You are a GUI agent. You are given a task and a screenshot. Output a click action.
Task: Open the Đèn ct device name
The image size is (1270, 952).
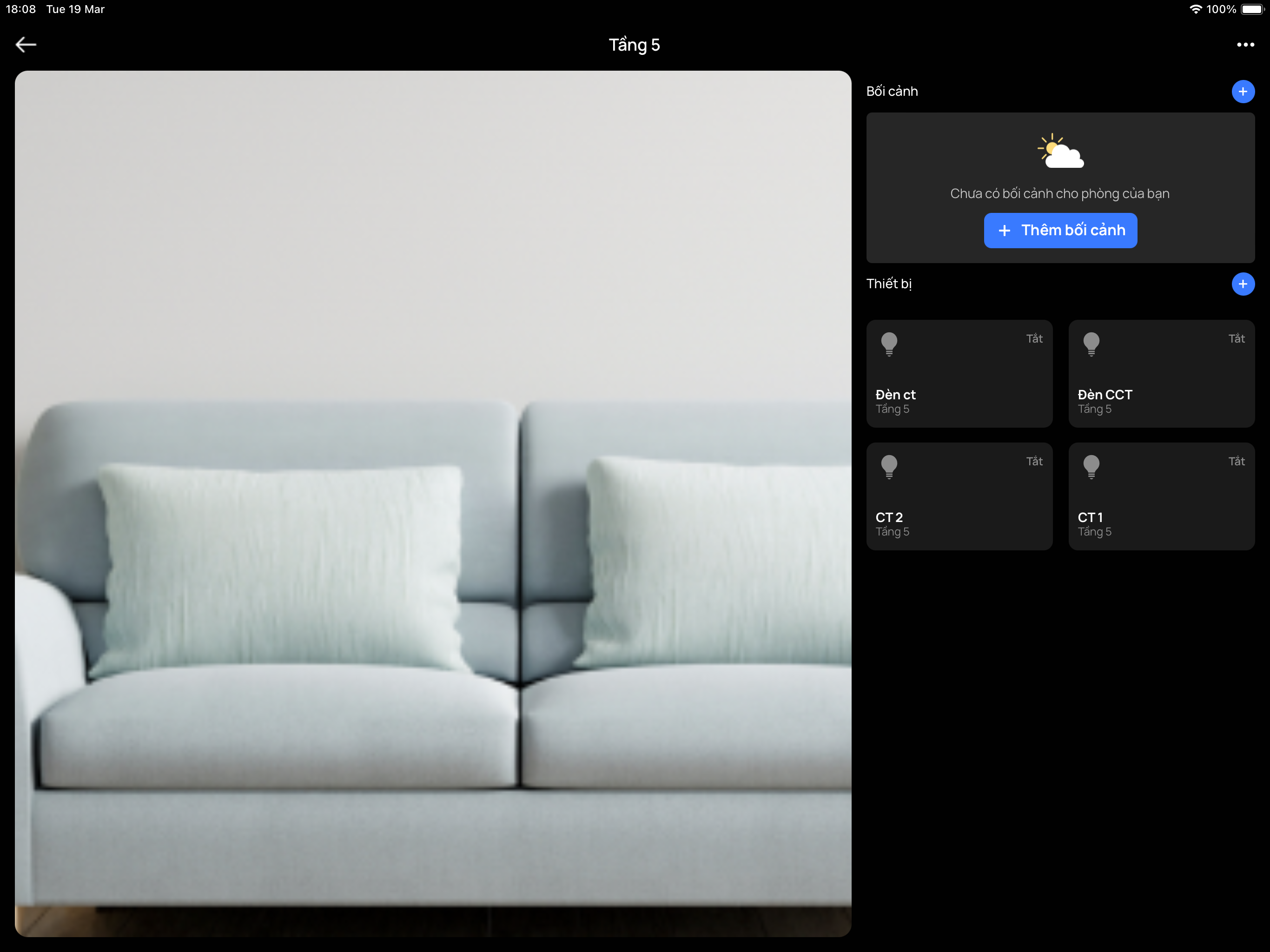(895, 395)
